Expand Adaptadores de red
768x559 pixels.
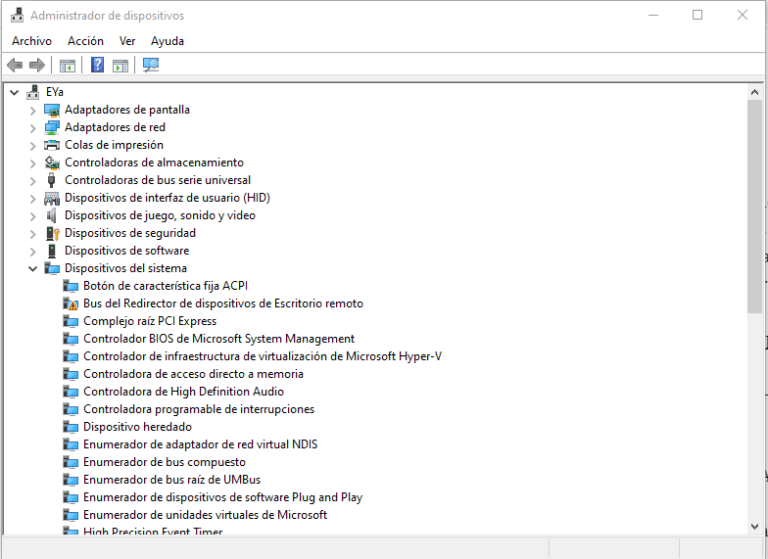click(33, 128)
